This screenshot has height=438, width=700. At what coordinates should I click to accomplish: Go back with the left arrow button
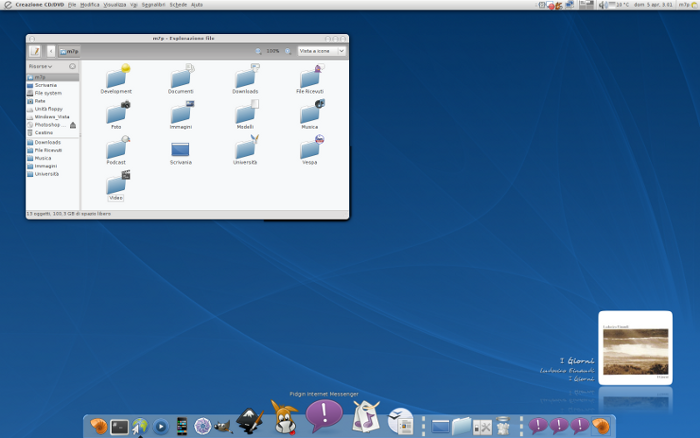click(x=51, y=51)
